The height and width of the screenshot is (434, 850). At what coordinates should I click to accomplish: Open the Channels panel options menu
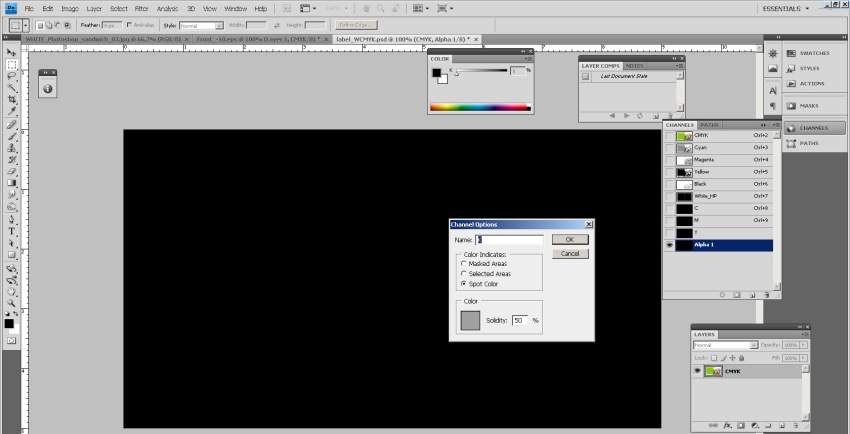(x=776, y=125)
